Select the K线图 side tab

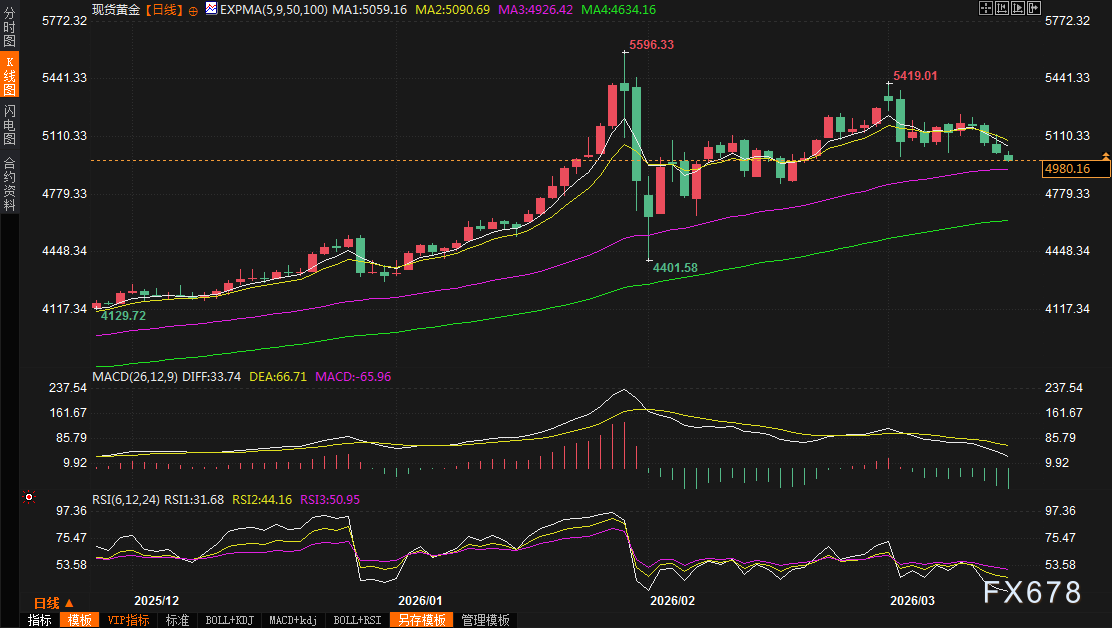[9, 76]
